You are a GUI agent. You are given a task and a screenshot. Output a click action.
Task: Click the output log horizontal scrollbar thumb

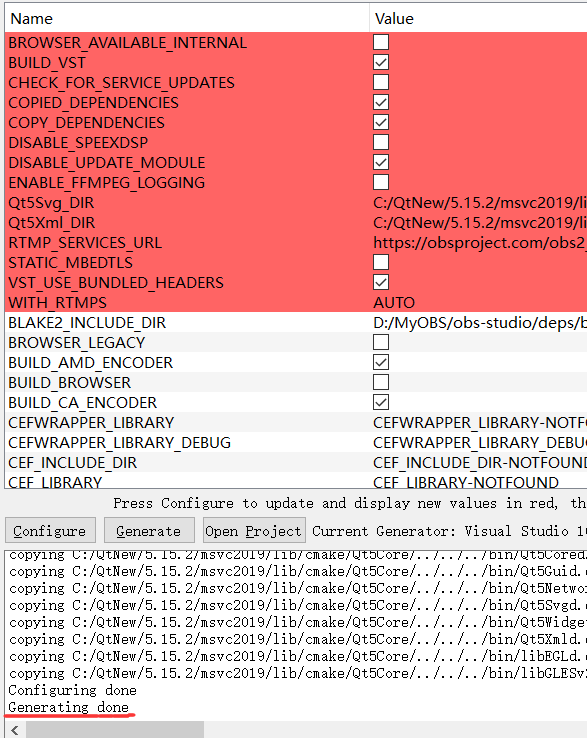[115, 730]
